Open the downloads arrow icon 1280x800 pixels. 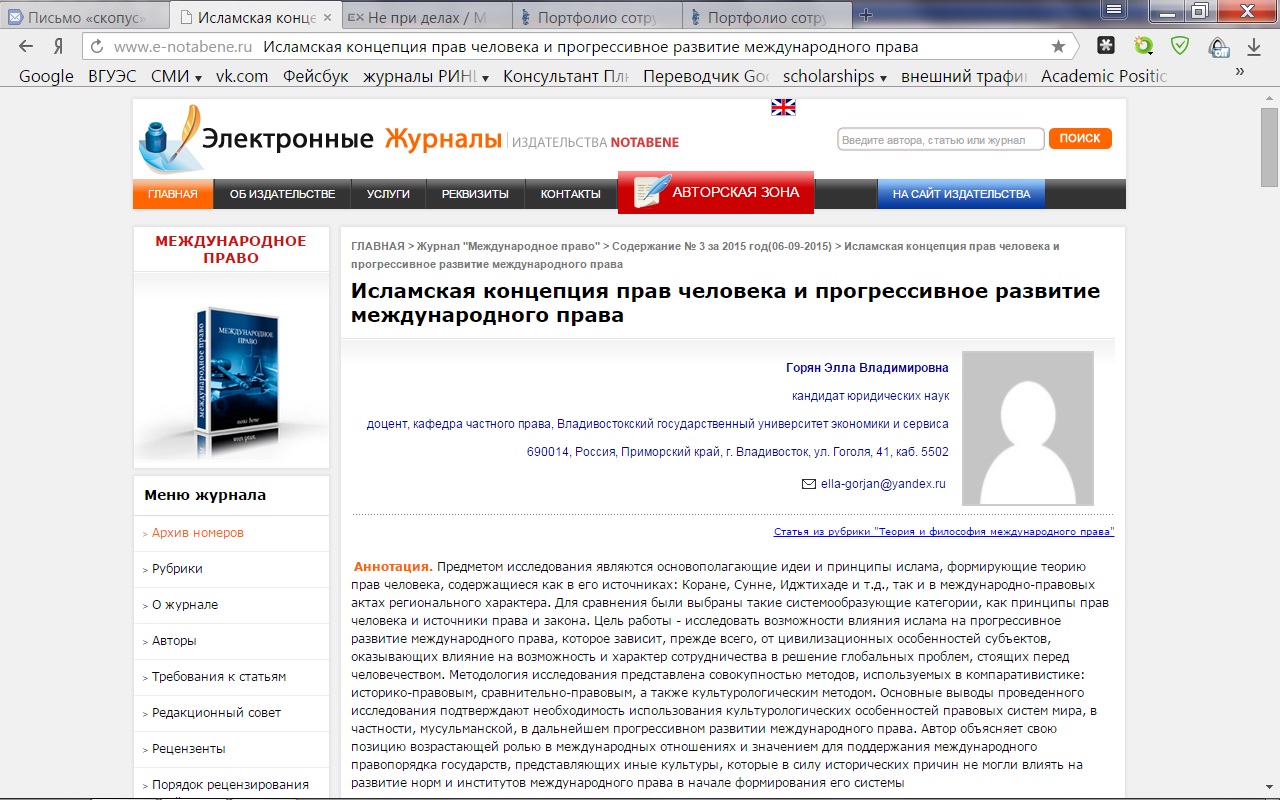(1253, 47)
